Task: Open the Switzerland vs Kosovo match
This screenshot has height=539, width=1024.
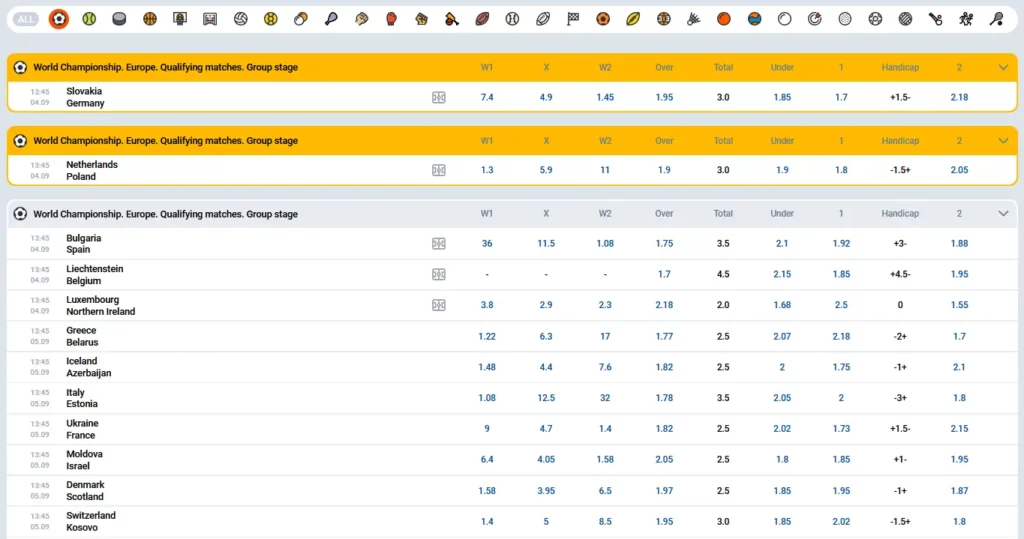Action: (x=91, y=521)
